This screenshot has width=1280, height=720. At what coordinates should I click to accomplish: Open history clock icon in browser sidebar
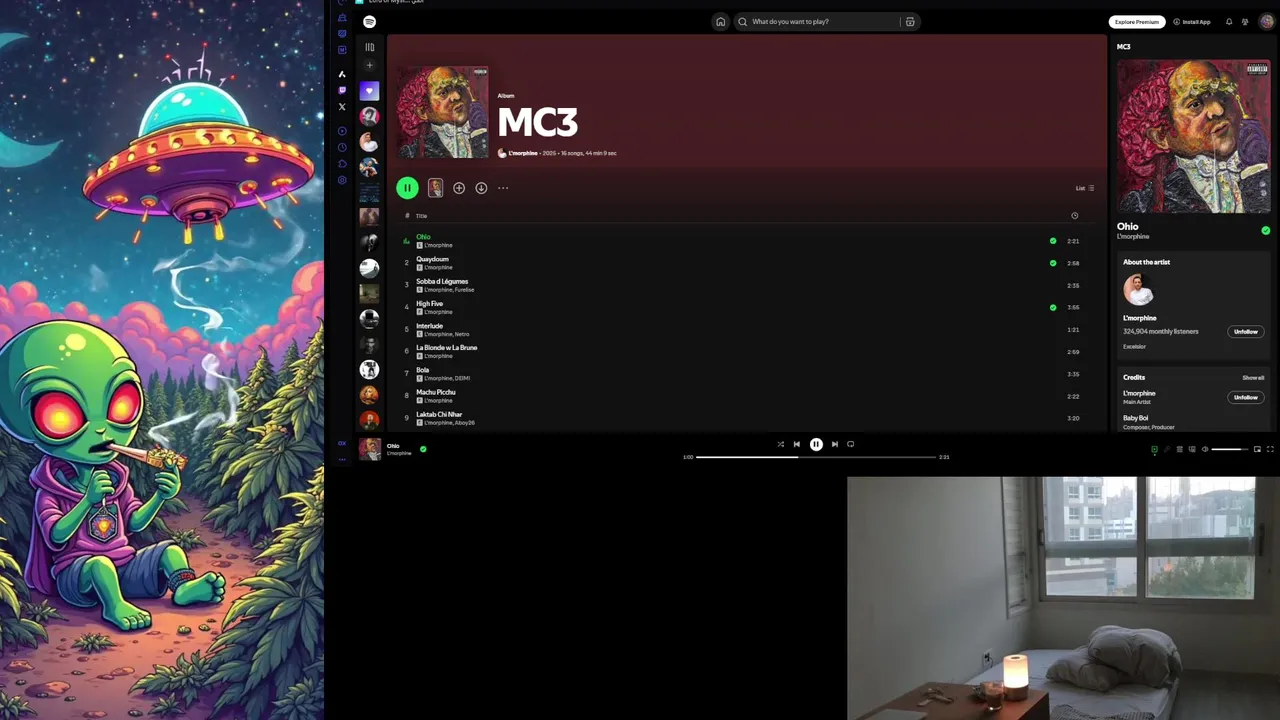pyautogui.click(x=342, y=147)
